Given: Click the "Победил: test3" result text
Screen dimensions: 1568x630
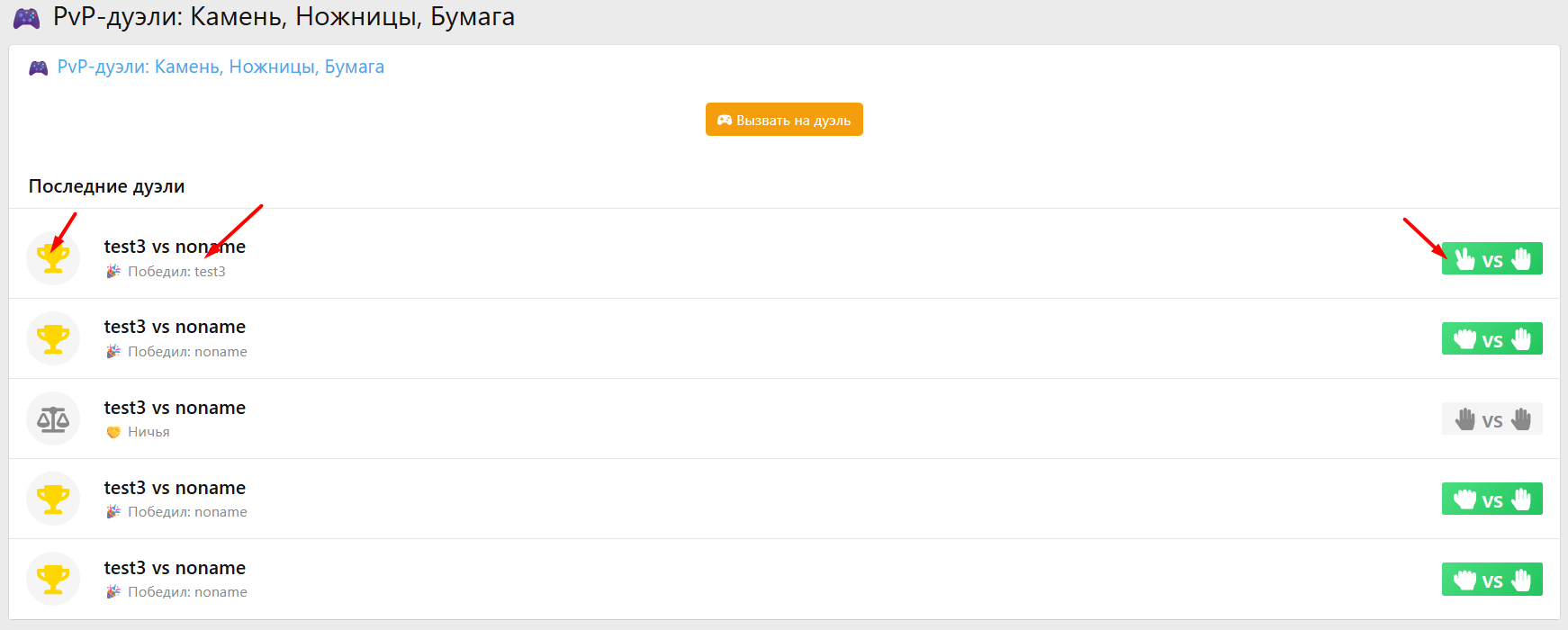Looking at the screenshot, I should (x=176, y=272).
